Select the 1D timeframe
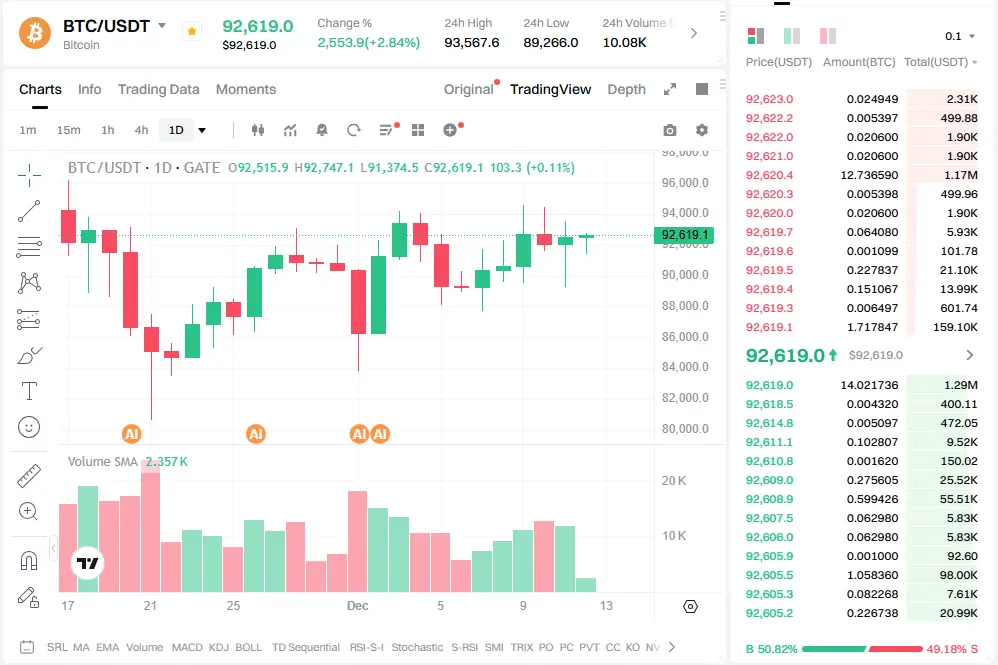 (x=176, y=130)
